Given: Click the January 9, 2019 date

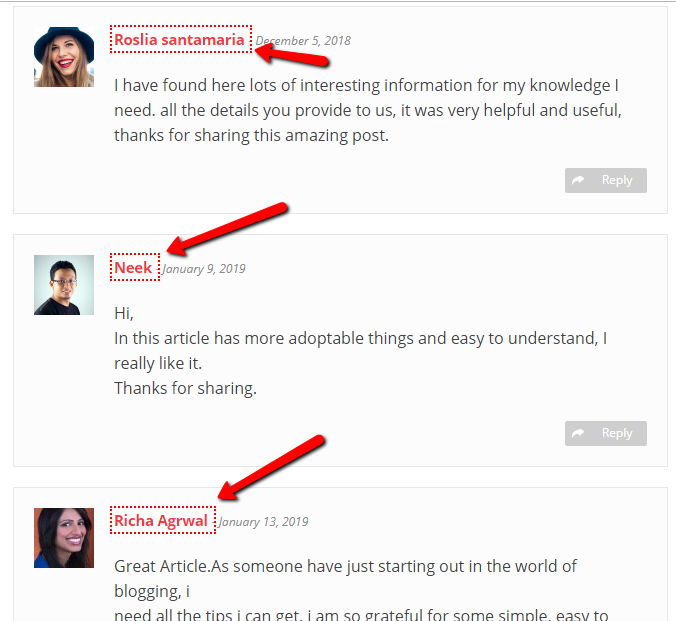Looking at the screenshot, I should tap(204, 269).
